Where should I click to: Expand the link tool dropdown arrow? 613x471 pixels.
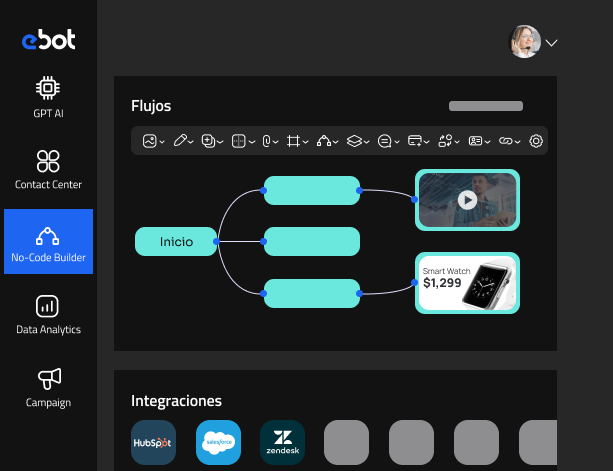pyautogui.click(x=519, y=142)
